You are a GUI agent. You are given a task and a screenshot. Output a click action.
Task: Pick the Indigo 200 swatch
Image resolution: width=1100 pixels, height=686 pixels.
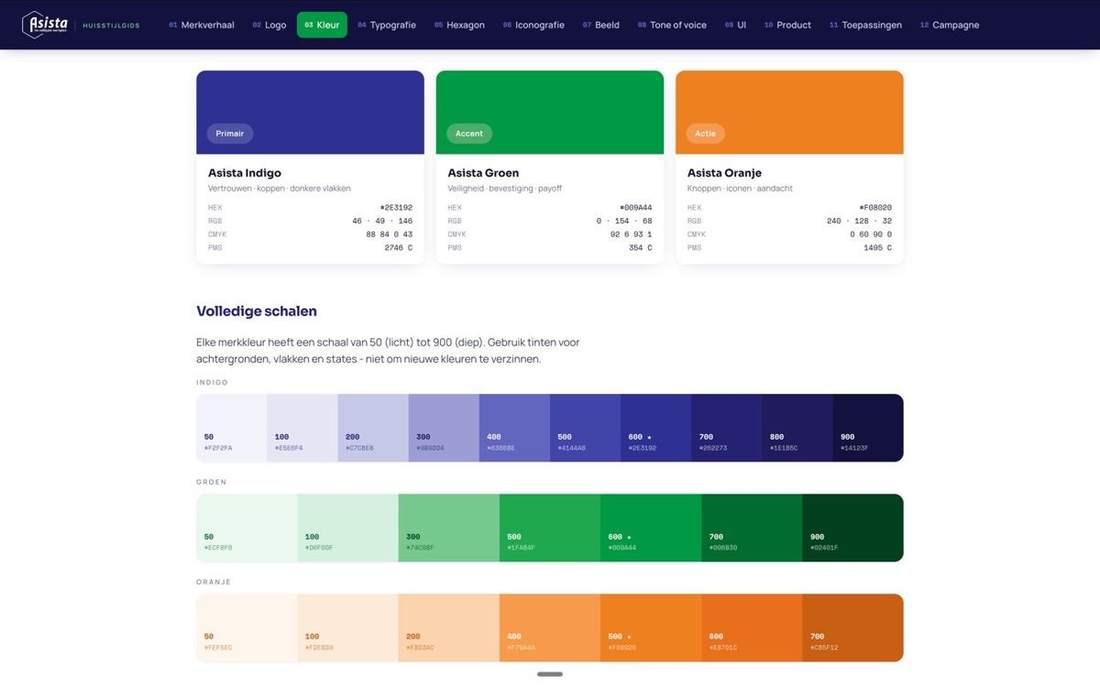[373, 428]
